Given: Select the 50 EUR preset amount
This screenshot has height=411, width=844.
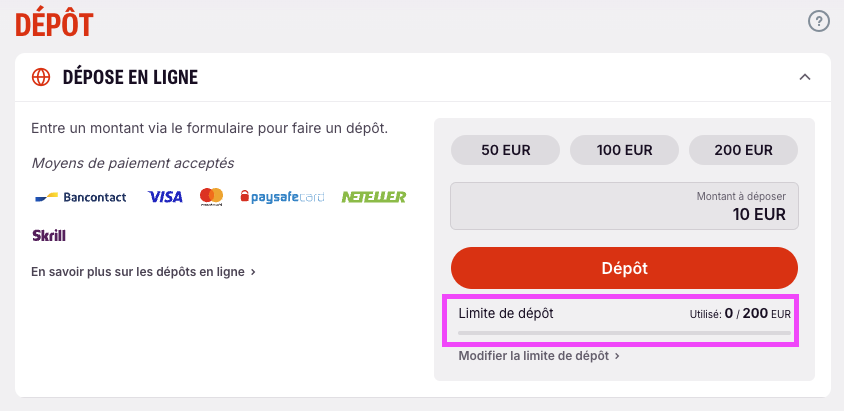Looking at the screenshot, I should 506,151.
